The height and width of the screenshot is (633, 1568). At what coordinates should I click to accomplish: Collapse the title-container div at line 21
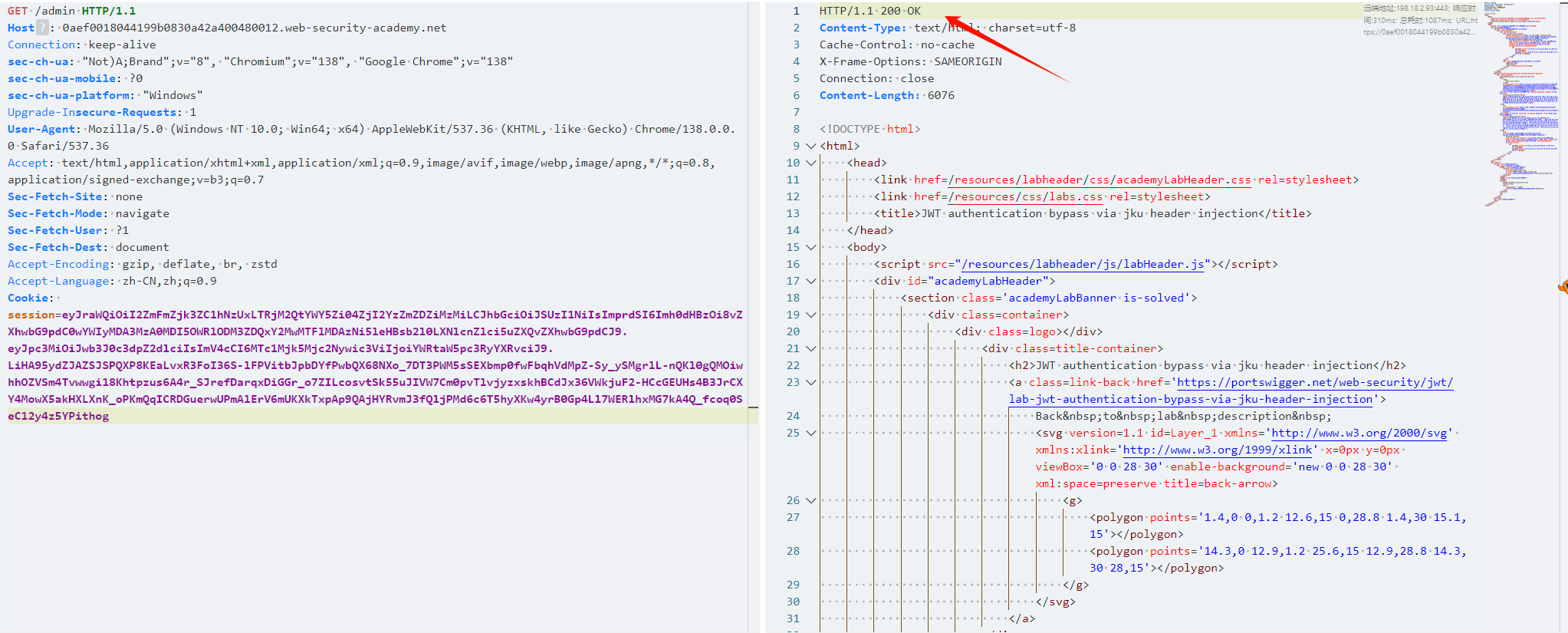tap(810, 348)
